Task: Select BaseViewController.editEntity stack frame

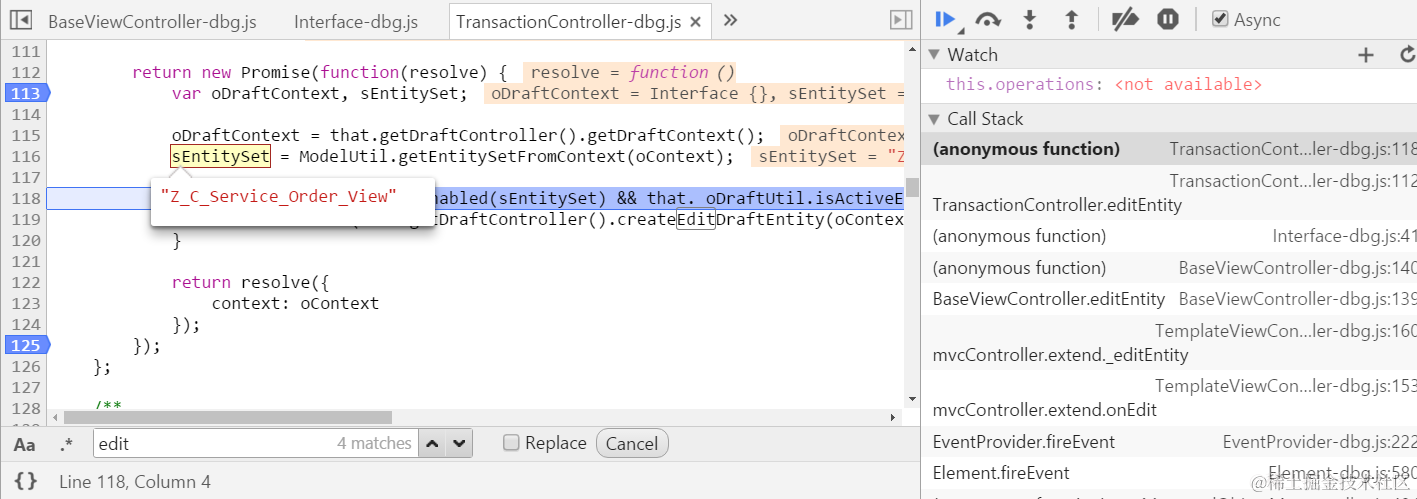Action: [x=1169, y=299]
